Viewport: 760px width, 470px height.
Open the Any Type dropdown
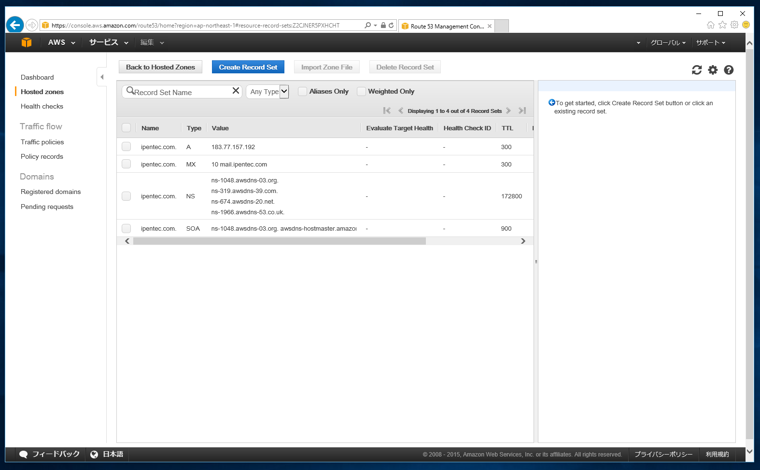click(268, 91)
